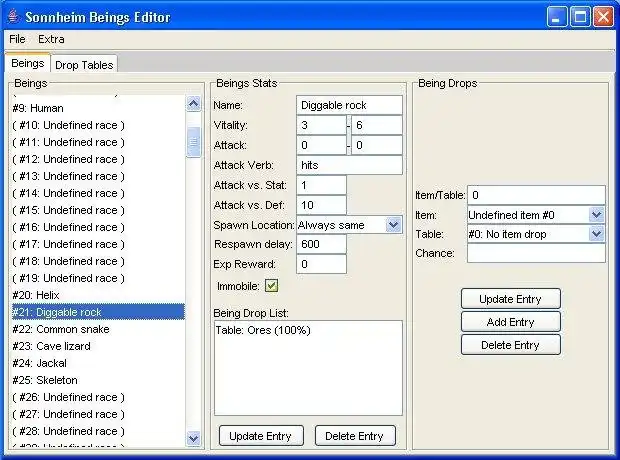This screenshot has height=460, width=620.
Task: Select #13: Undefined race entry
Action: coord(98,176)
